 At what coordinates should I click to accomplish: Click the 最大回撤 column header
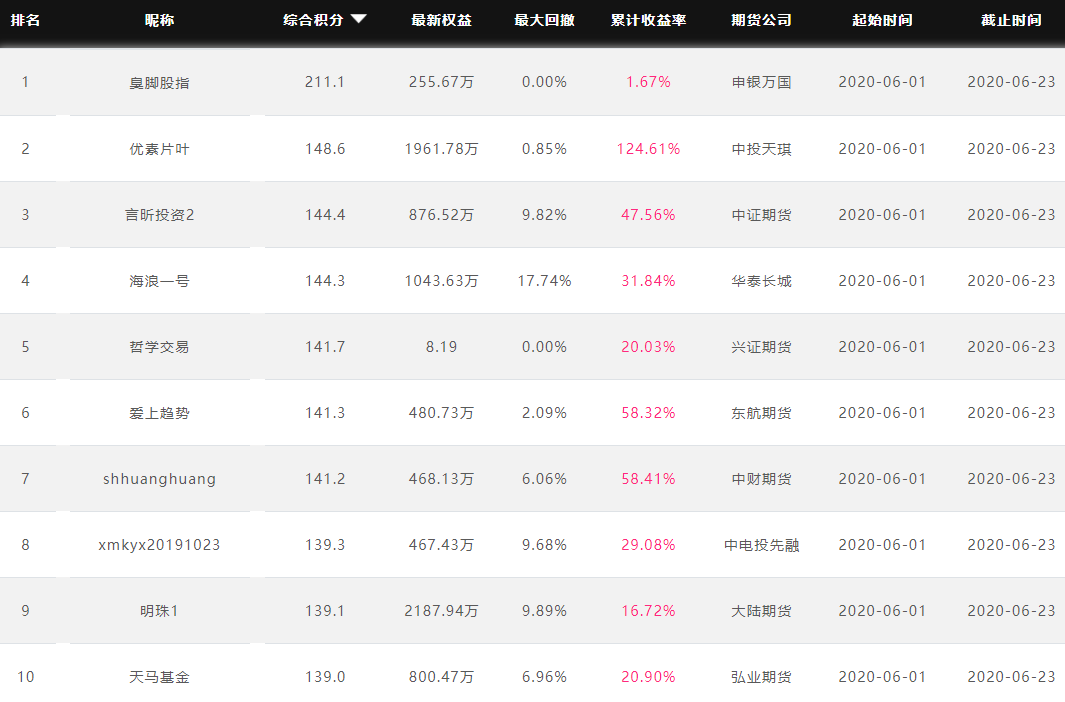pos(545,20)
